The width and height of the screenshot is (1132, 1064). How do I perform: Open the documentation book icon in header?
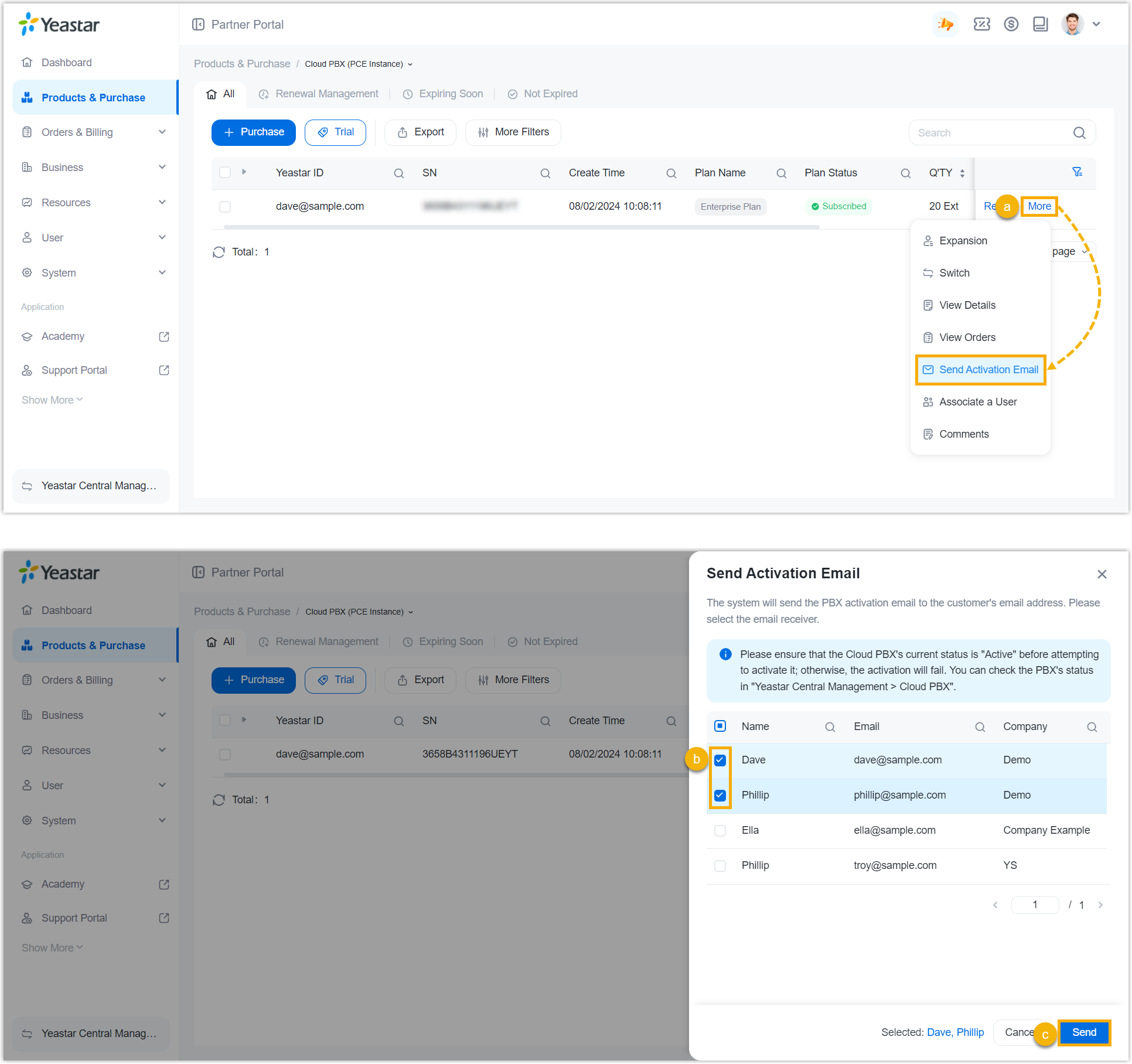click(x=1040, y=25)
